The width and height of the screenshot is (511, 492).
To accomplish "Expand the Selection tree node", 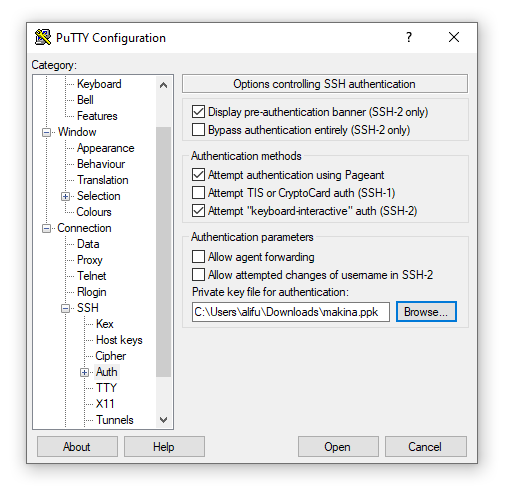I will [x=65, y=196].
